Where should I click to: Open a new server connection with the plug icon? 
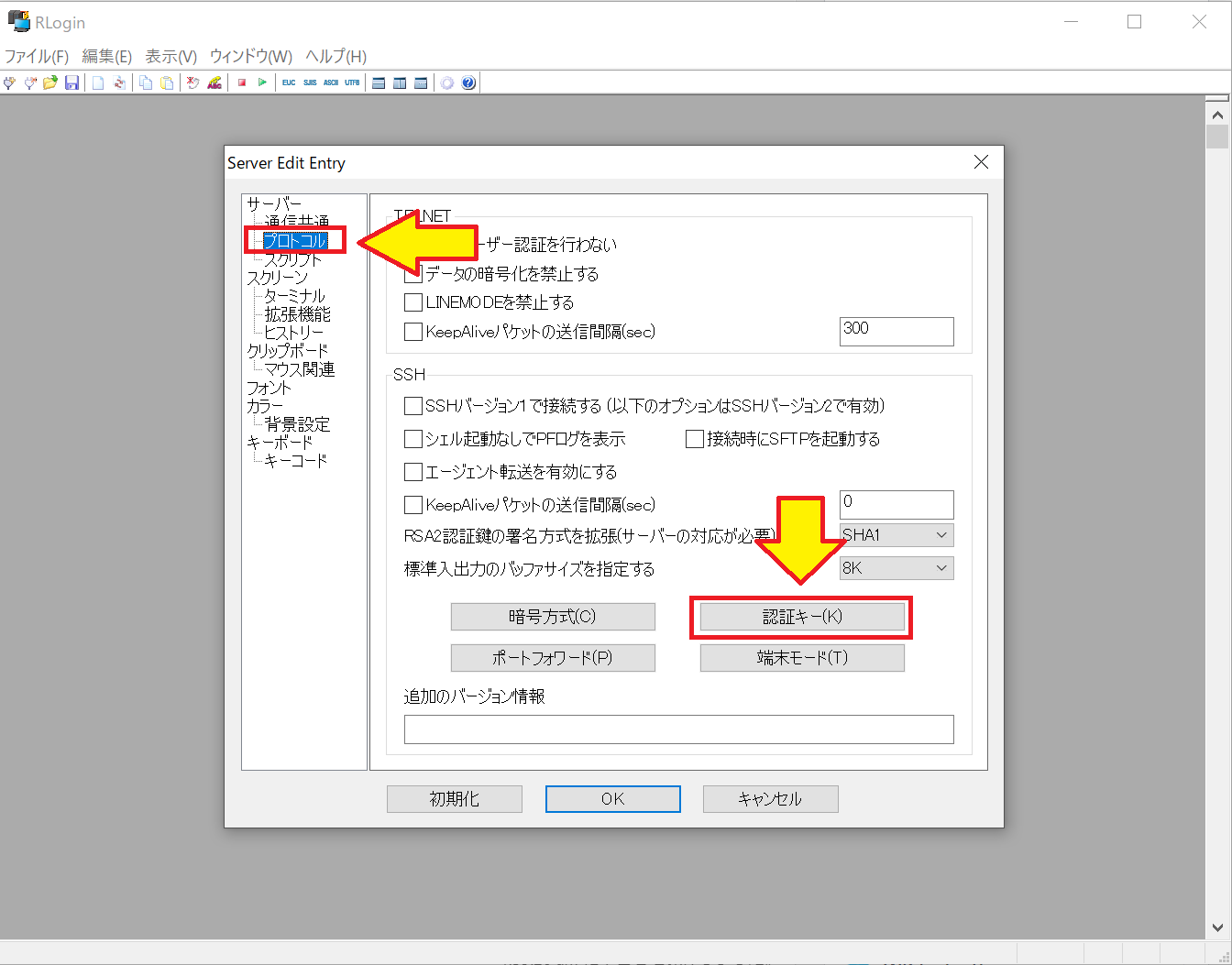tap(9, 82)
